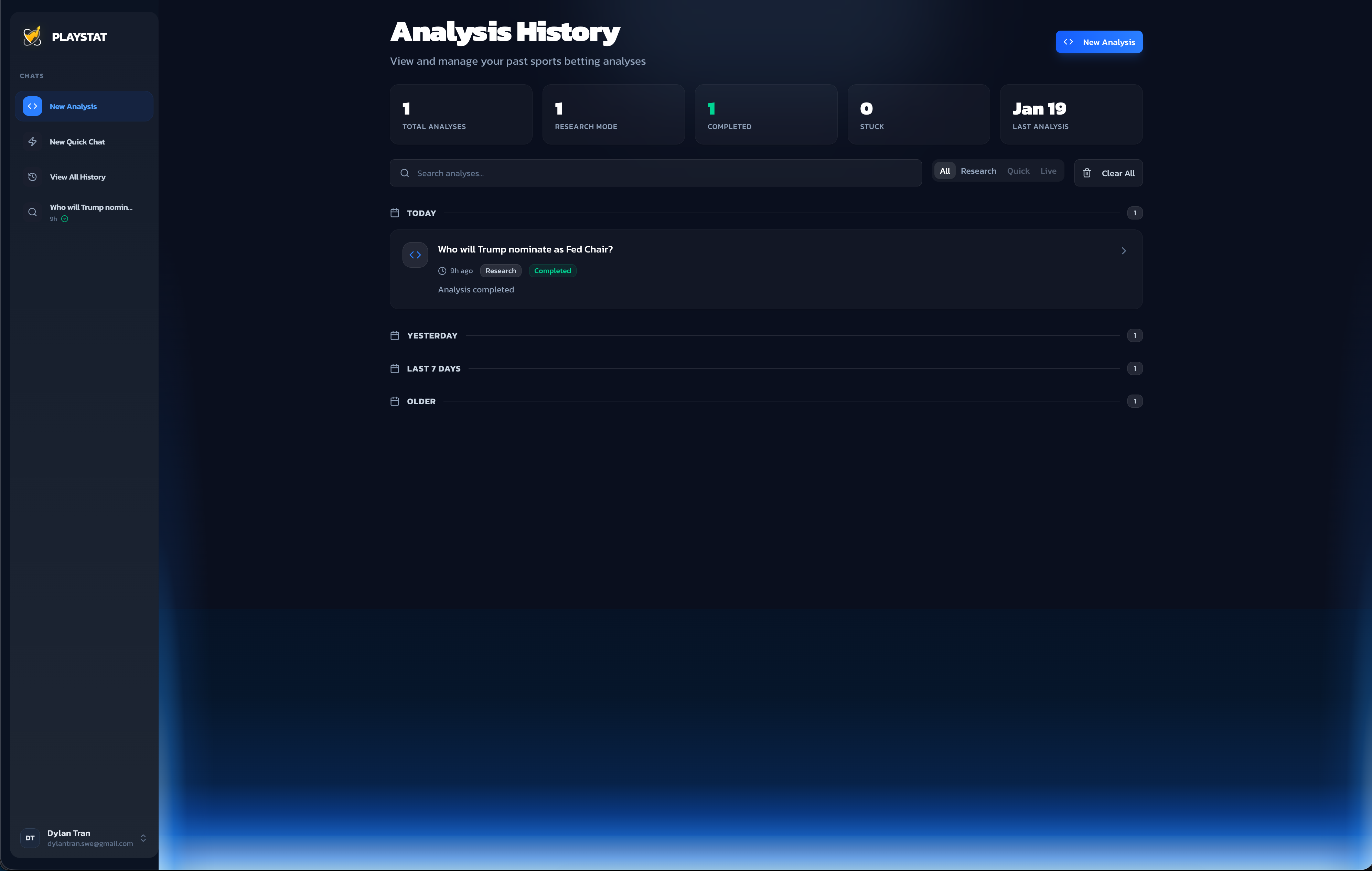Select the Live filter tab
This screenshot has width=1372, height=871.
1048,171
